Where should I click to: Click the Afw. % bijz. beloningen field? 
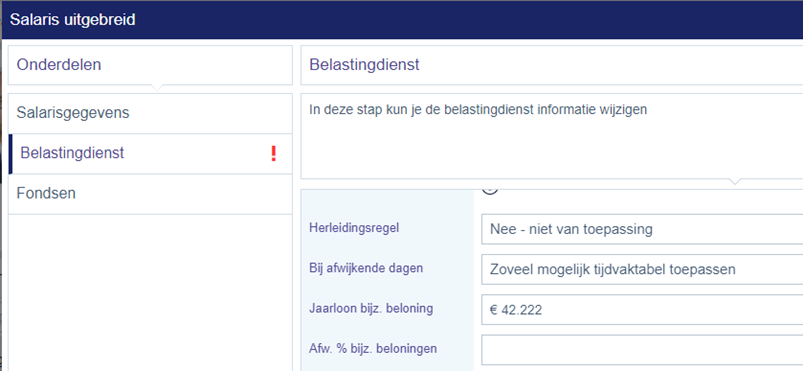point(642,349)
